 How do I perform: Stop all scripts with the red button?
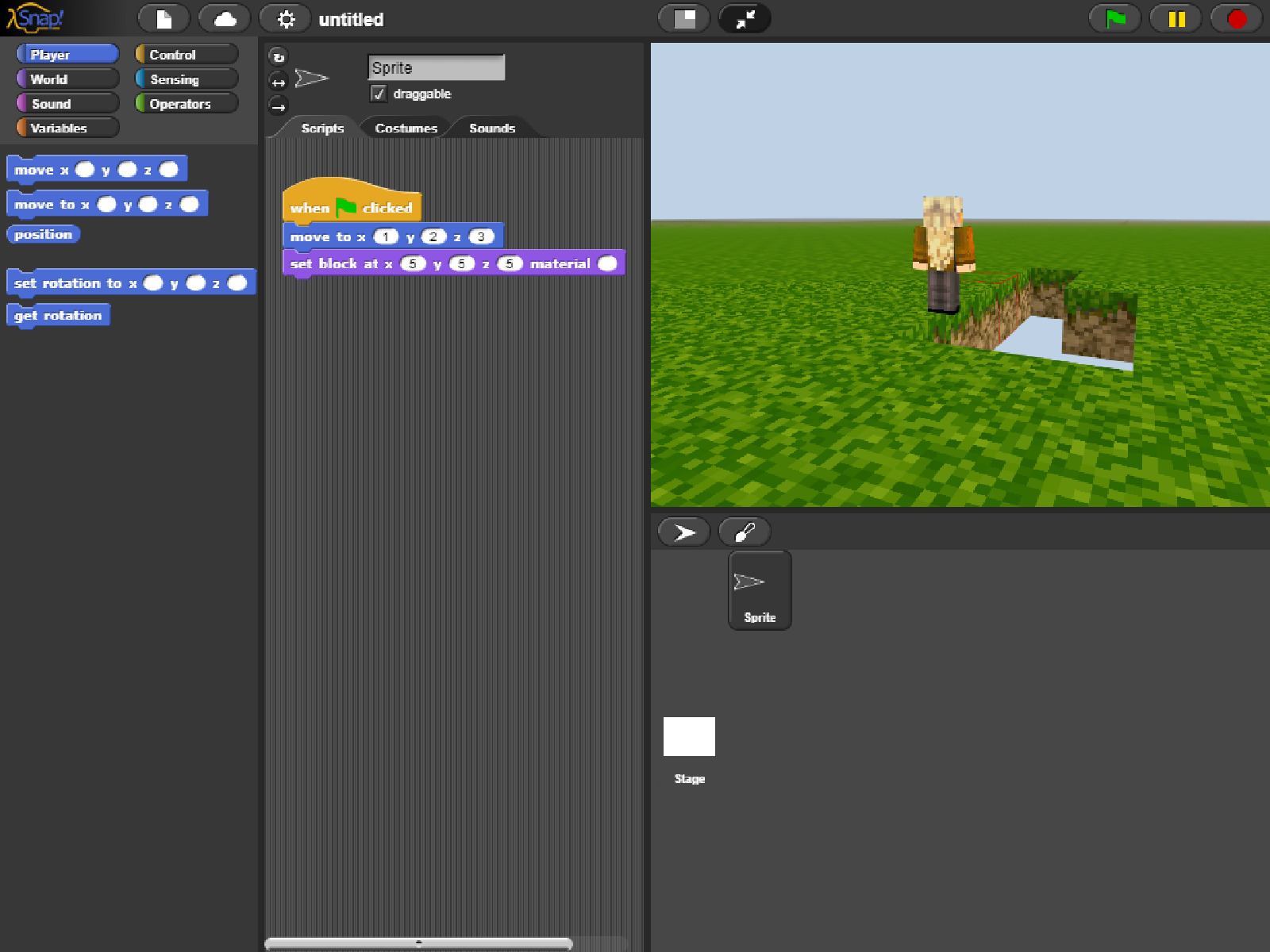(1237, 19)
